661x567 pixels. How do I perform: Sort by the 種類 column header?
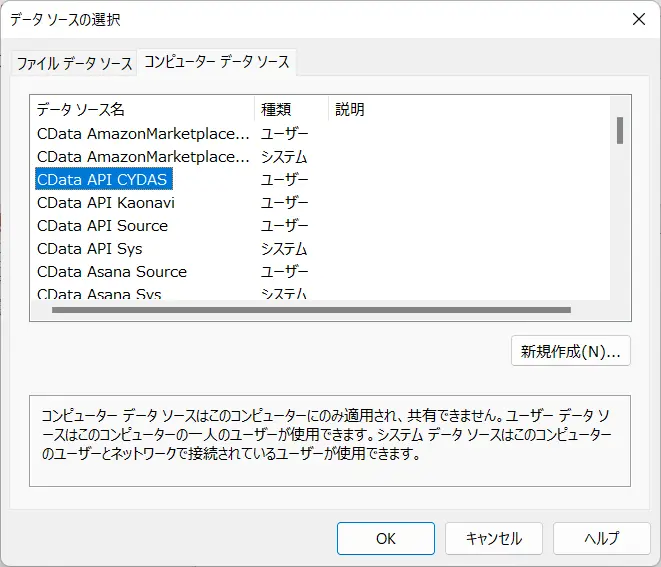point(291,109)
